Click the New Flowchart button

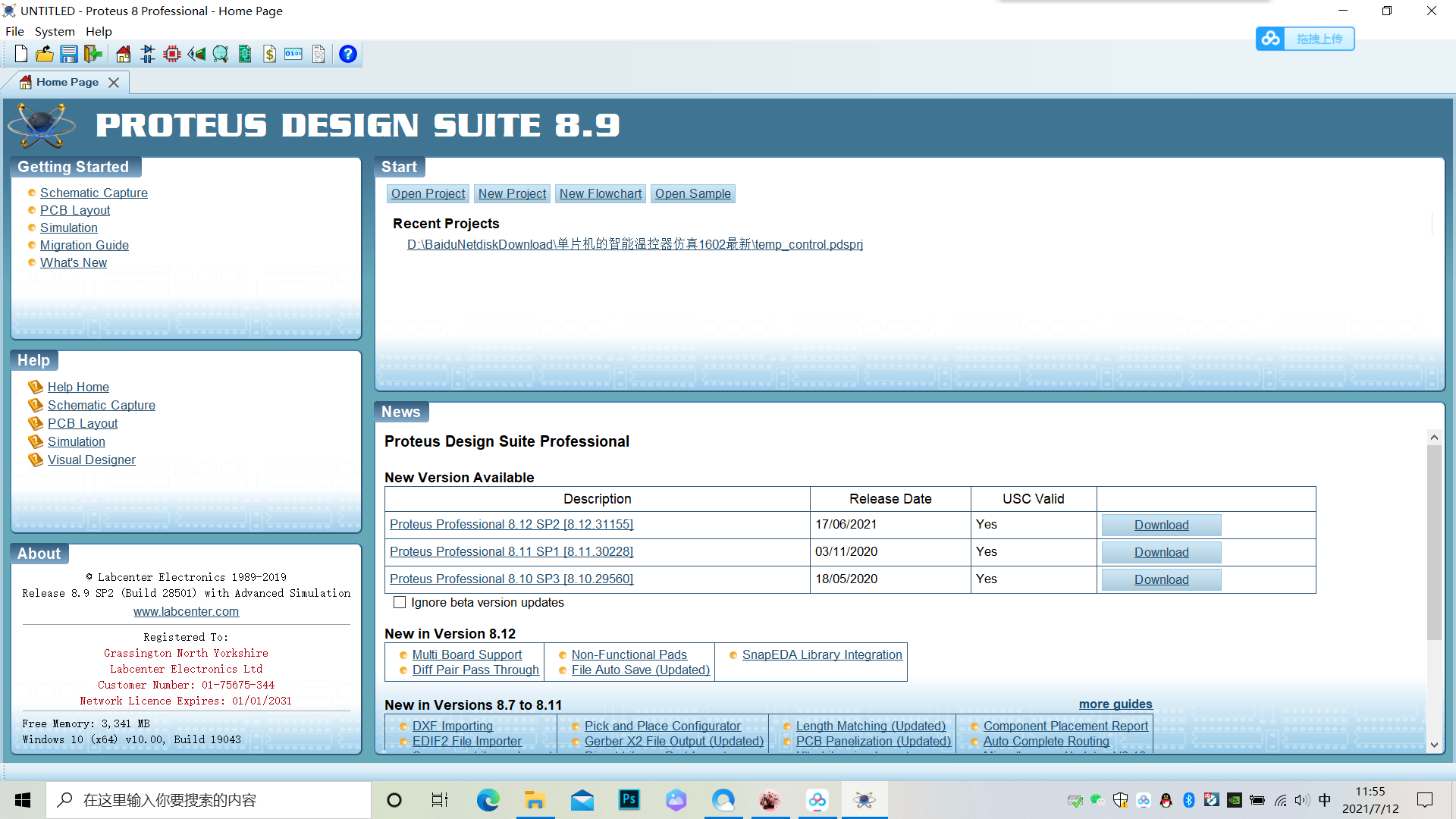[x=601, y=193]
